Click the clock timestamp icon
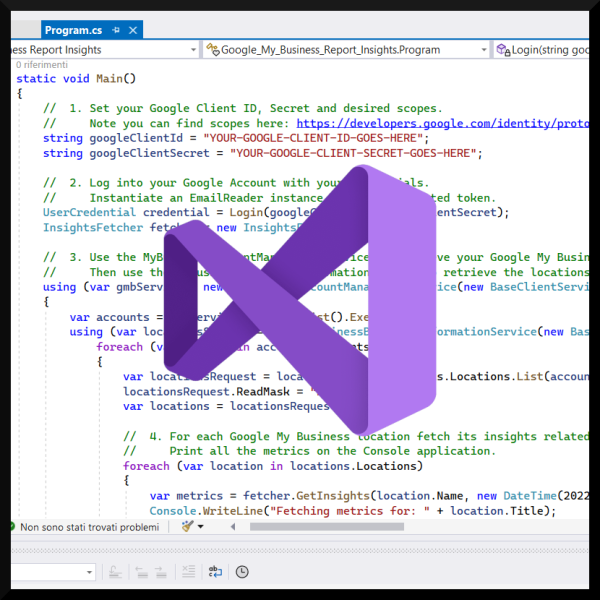Screen dimensions: 600x600 242,572
